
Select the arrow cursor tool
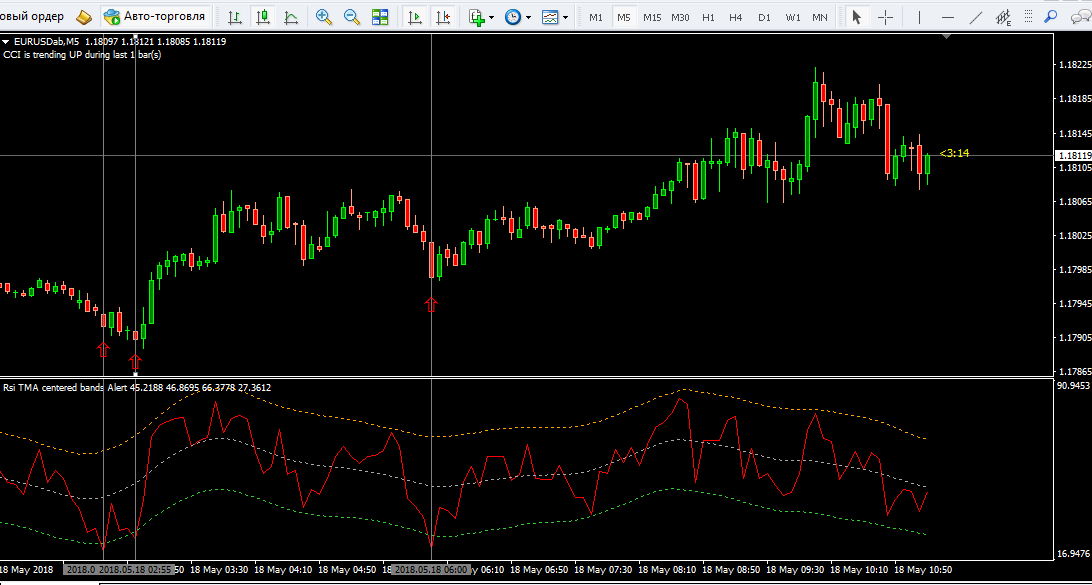[857, 16]
